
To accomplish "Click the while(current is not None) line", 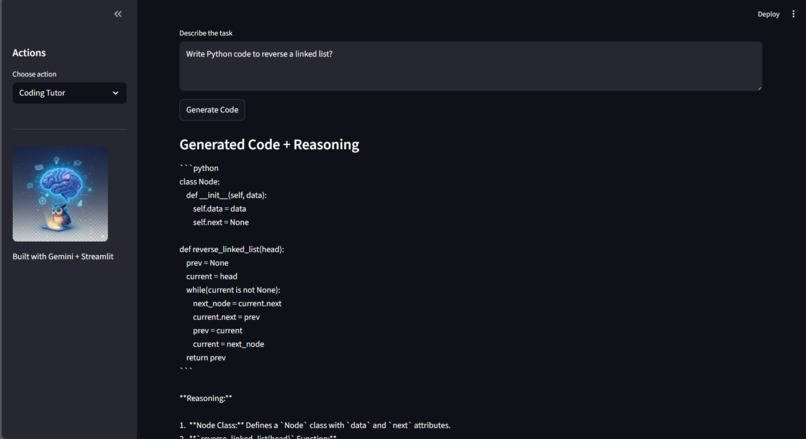I will click(x=233, y=290).
